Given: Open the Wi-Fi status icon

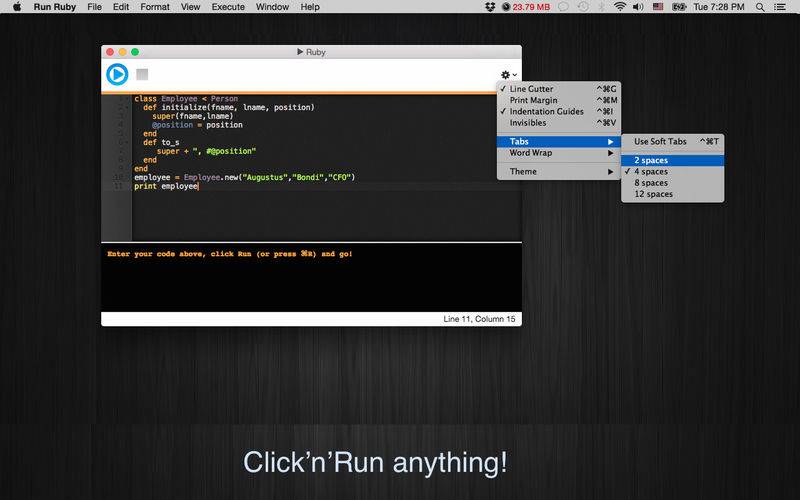Looking at the screenshot, I should pyautogui.click(x=620, y=7).
